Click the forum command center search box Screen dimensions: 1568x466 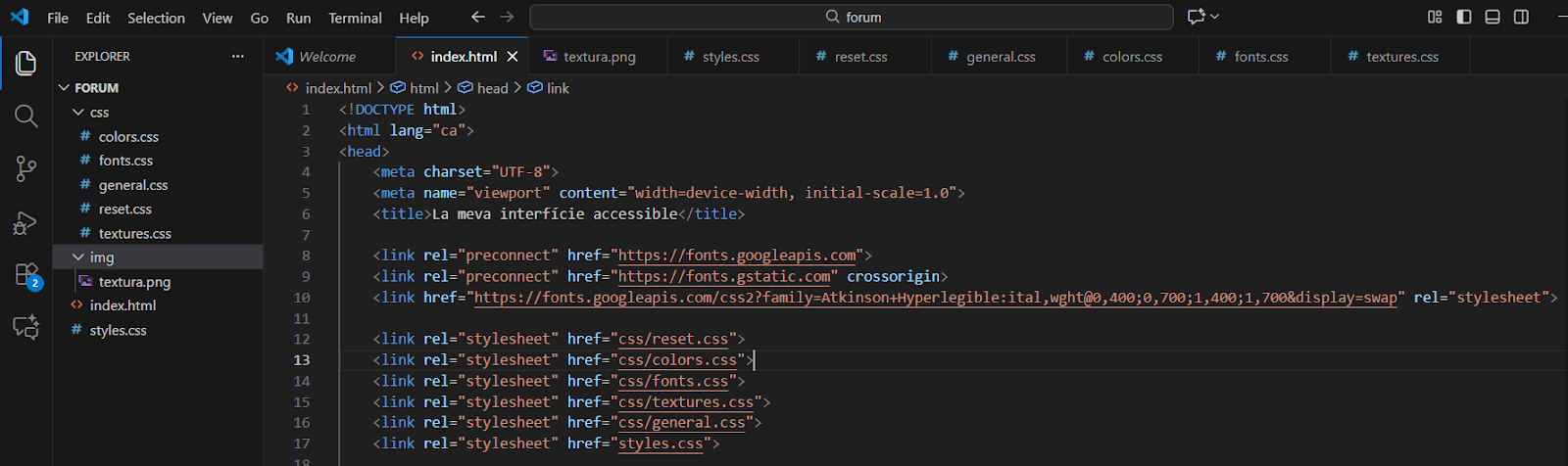click(851, 17)
